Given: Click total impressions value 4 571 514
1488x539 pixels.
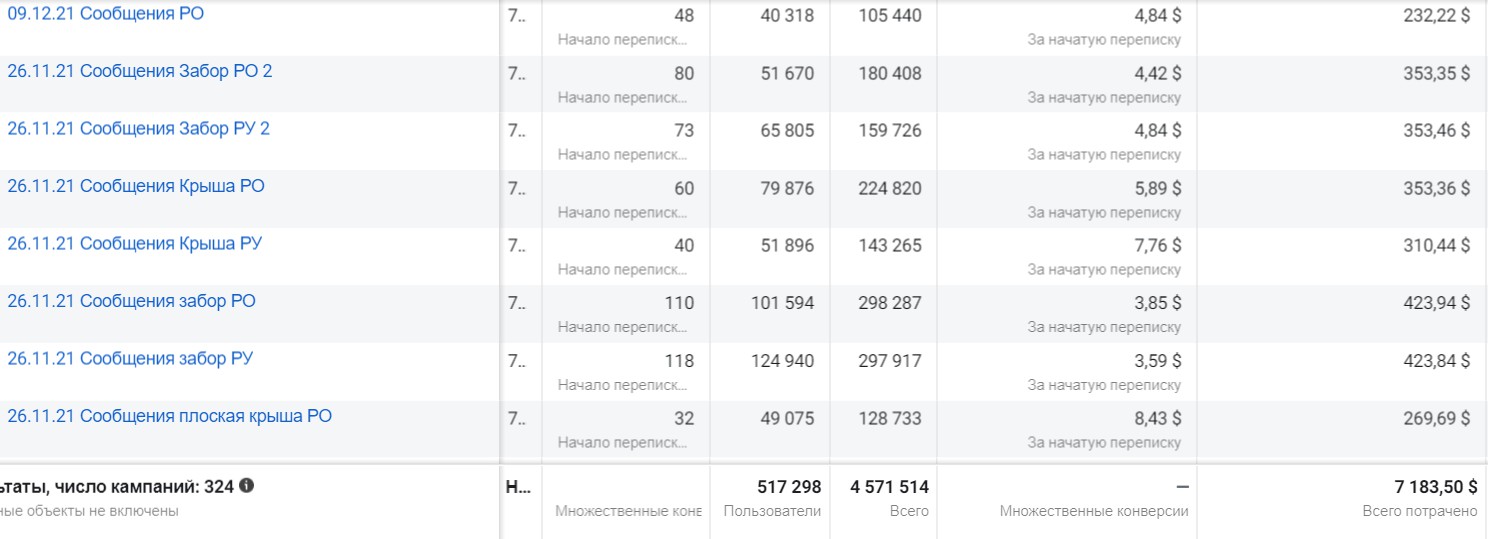Looking at the screenshot, I should pos(890,488).
